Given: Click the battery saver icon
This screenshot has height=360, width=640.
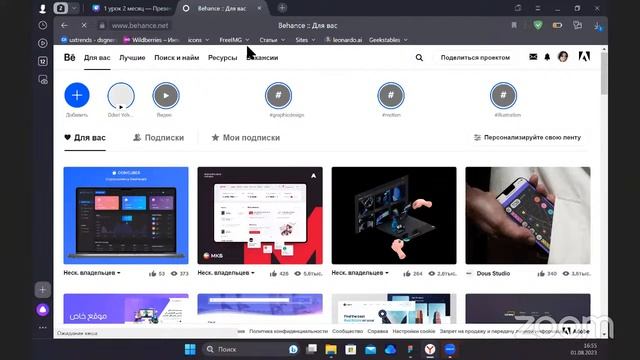Looking at the screenshot, I should [x=557, y=25].
